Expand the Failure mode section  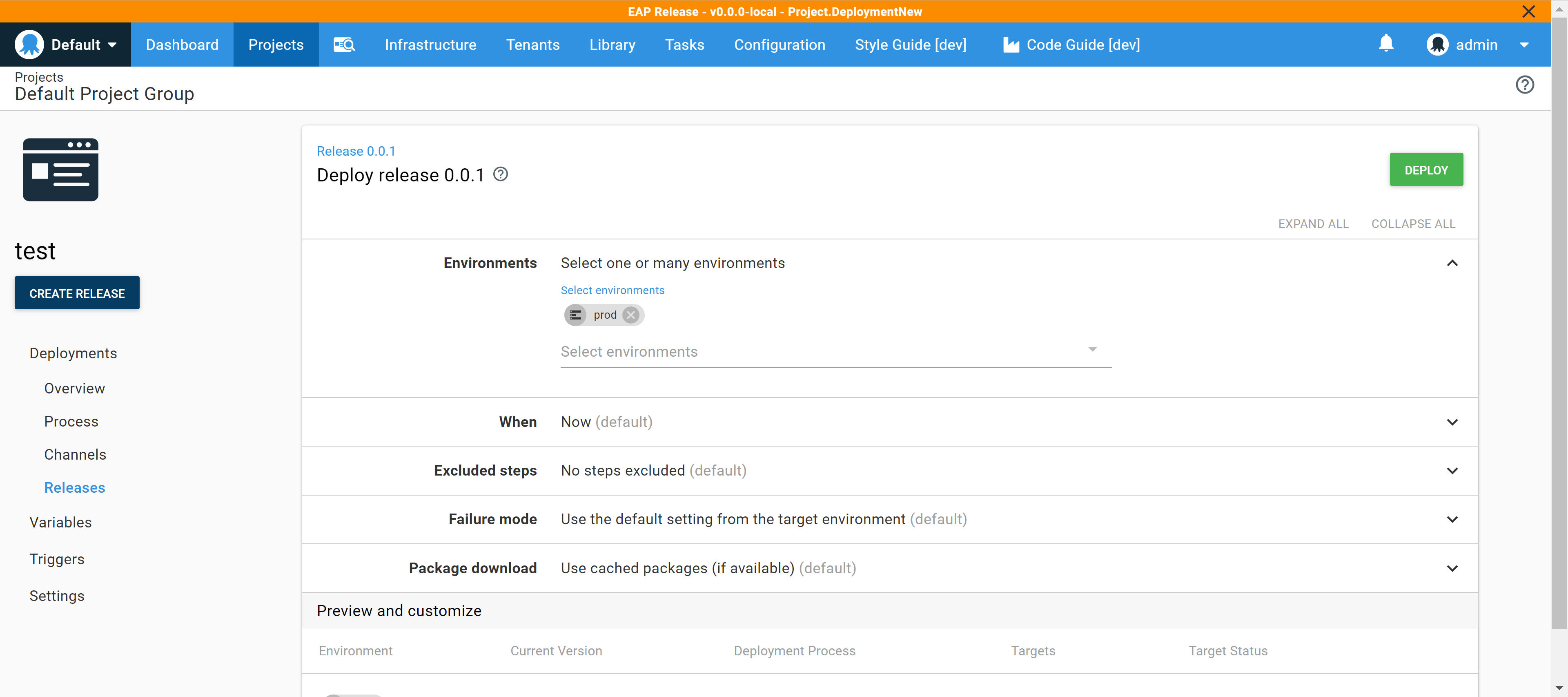(x=1452, y=520)
